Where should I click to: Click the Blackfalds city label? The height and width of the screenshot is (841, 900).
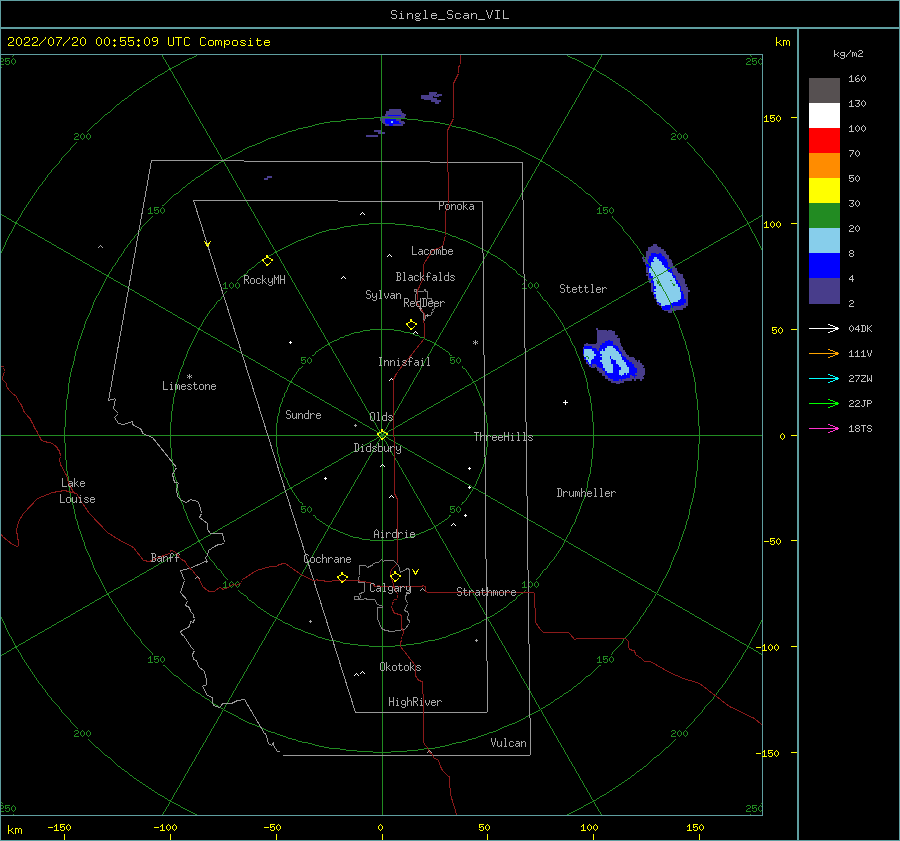click(425, 277)
